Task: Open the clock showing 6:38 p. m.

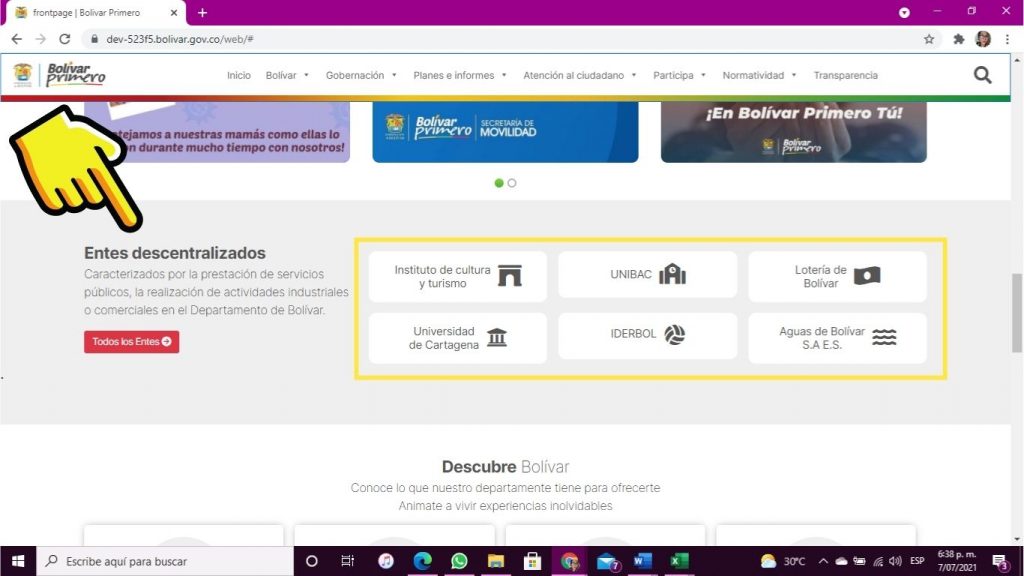Action: point(957,561)
